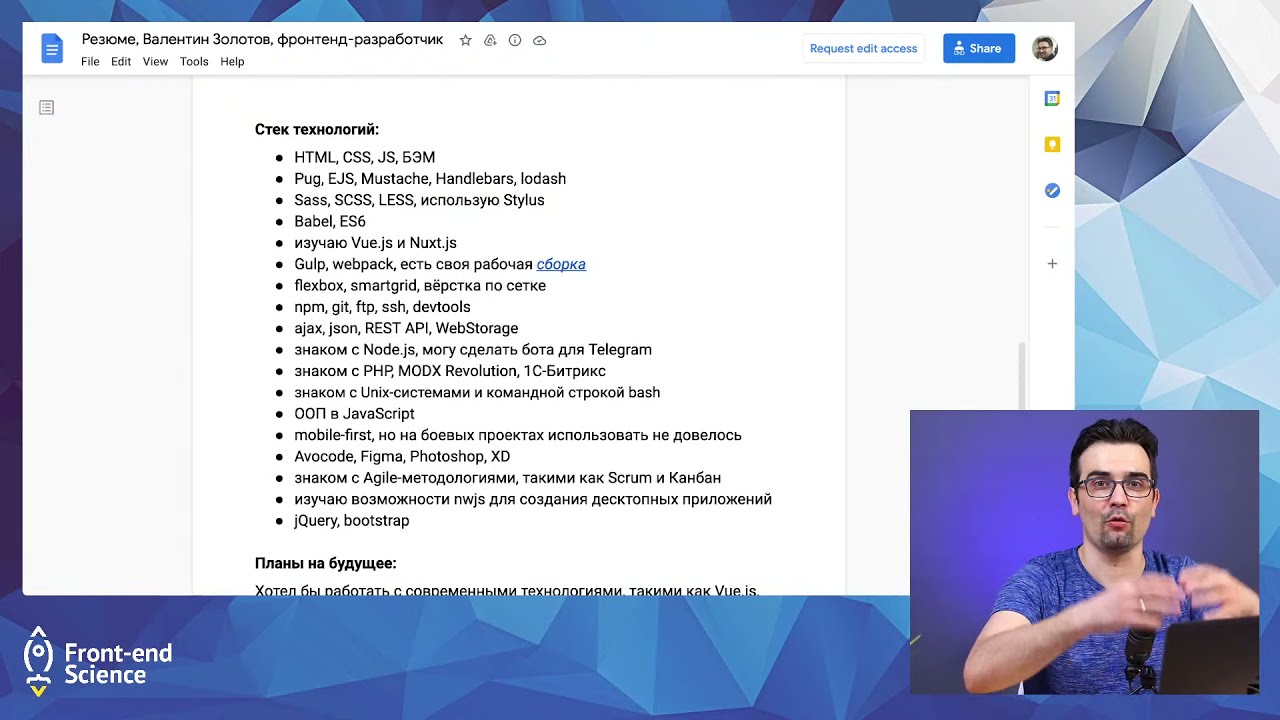Click the mobile-first line
This screenshot has width=1280, height=720.
[518, 435]
